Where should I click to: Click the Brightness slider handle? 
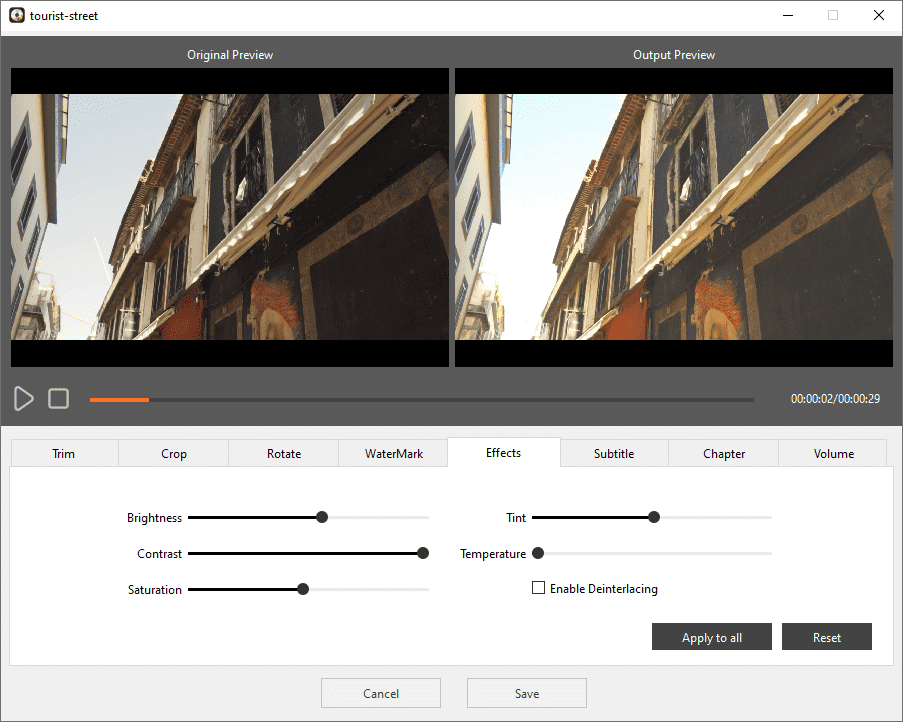[x=322, y=518]
